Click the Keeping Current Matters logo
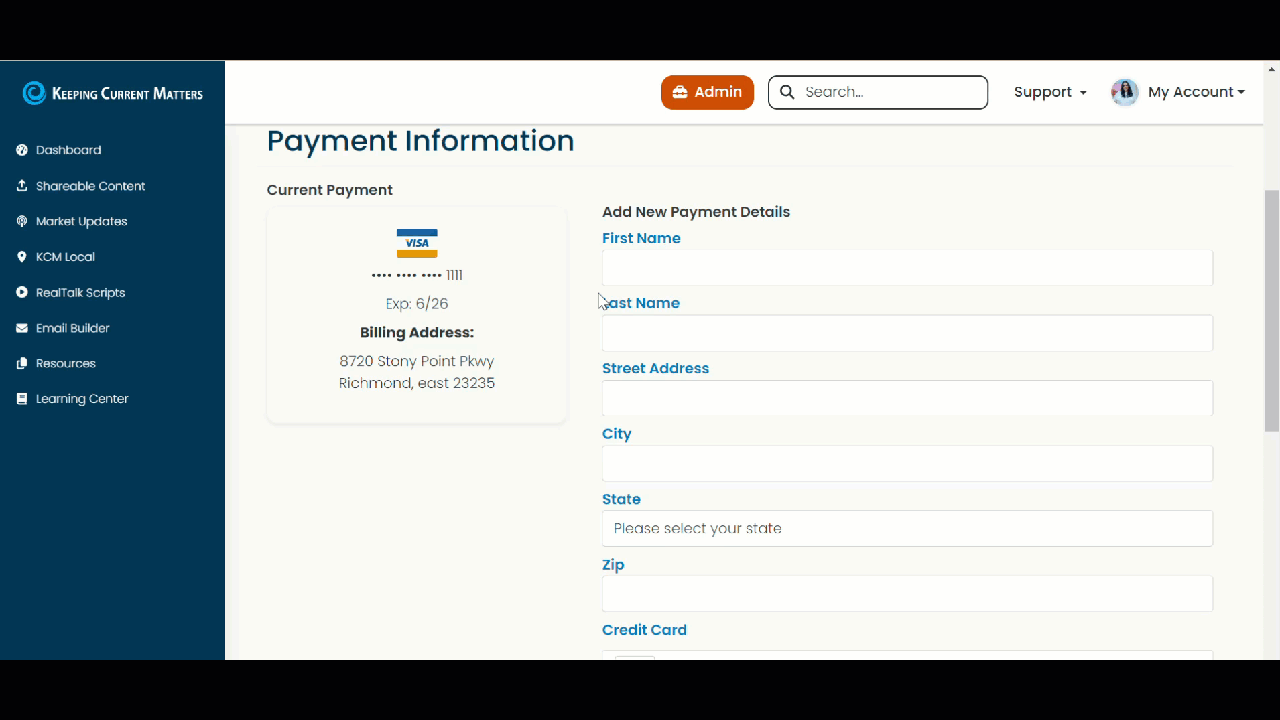This screenshot has width=1280, height=720. tap(112, 93)
